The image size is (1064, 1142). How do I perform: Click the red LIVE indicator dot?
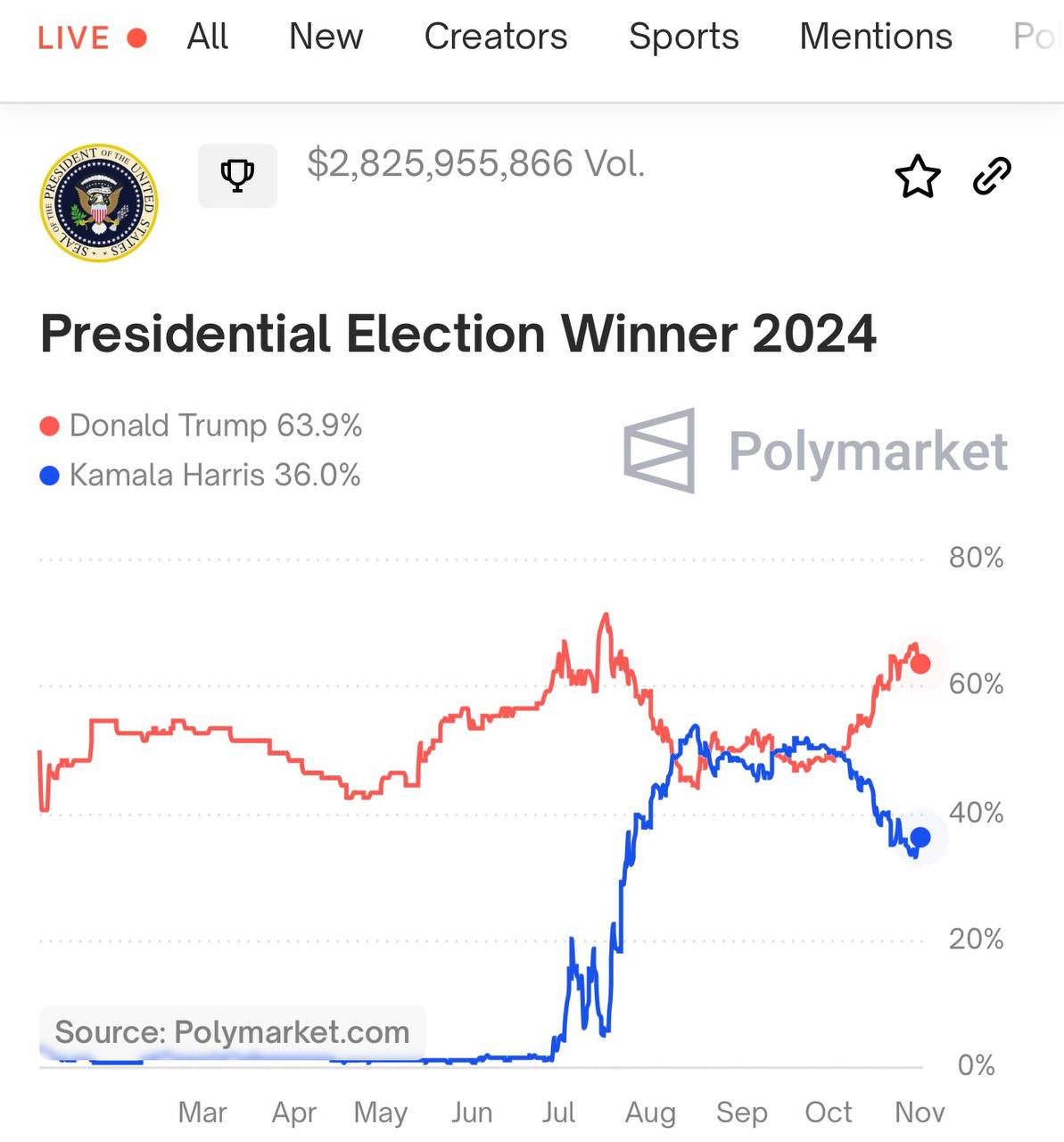pos(136,37)
